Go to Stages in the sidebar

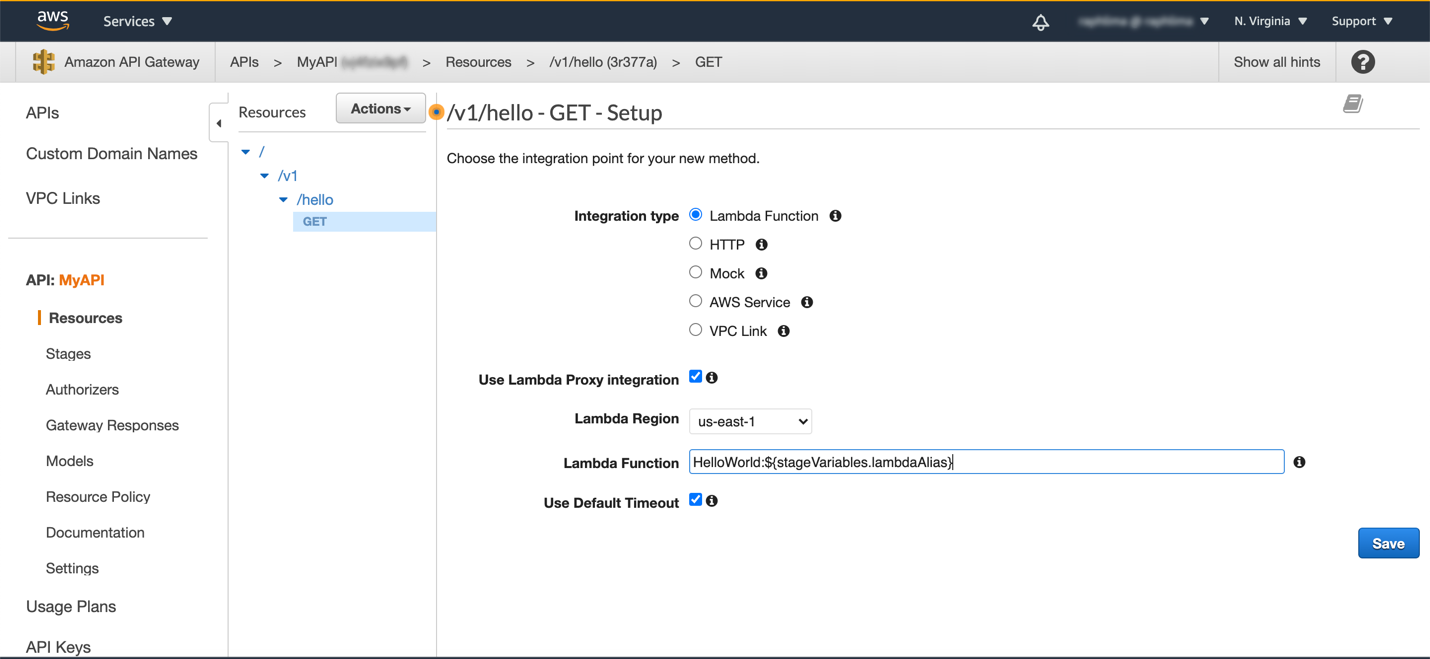pyautogui.click(x=68, y=354)
